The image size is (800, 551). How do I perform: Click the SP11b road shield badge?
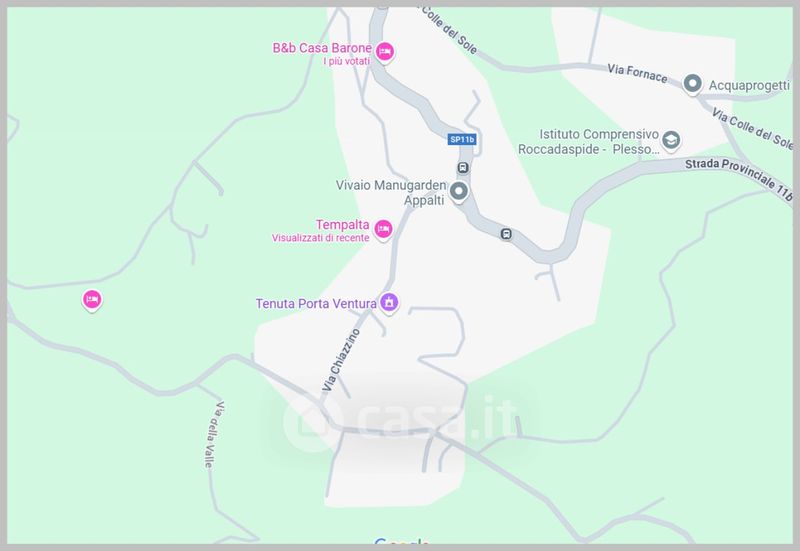(462, 139)
